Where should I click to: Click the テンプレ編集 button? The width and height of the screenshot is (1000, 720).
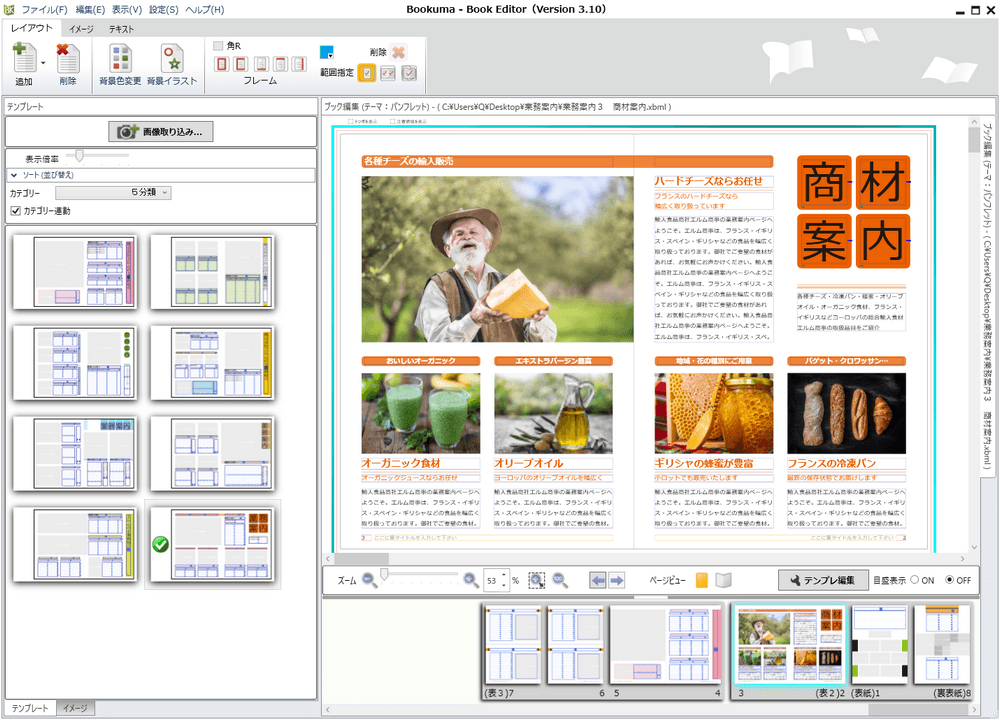(x=822, y=580)
